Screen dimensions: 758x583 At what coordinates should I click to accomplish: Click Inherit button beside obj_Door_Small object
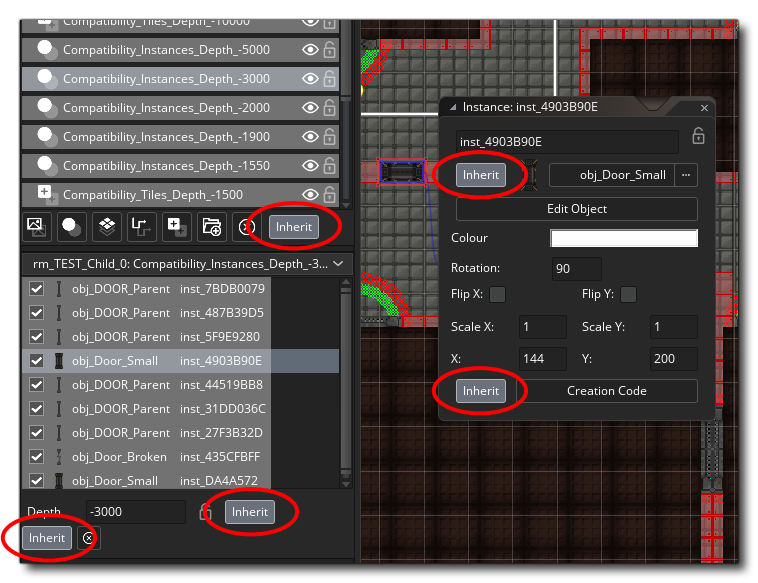click(481, 175)
